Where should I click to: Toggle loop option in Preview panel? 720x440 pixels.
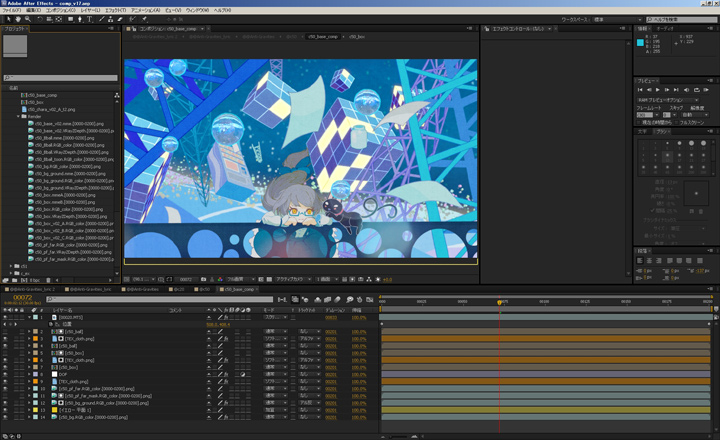point(697,90)
